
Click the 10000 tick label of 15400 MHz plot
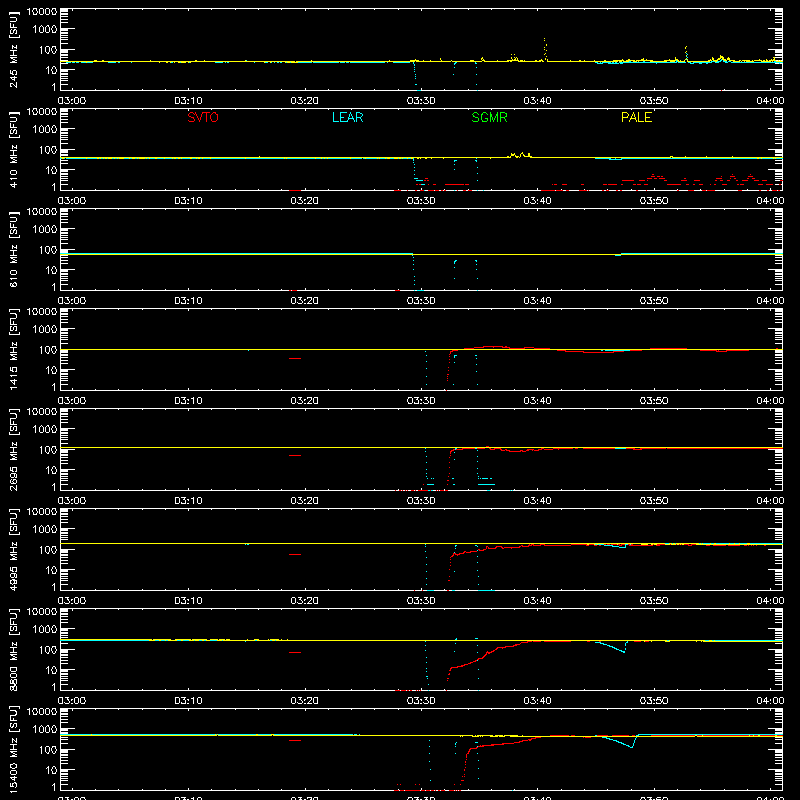pos(42,712)
